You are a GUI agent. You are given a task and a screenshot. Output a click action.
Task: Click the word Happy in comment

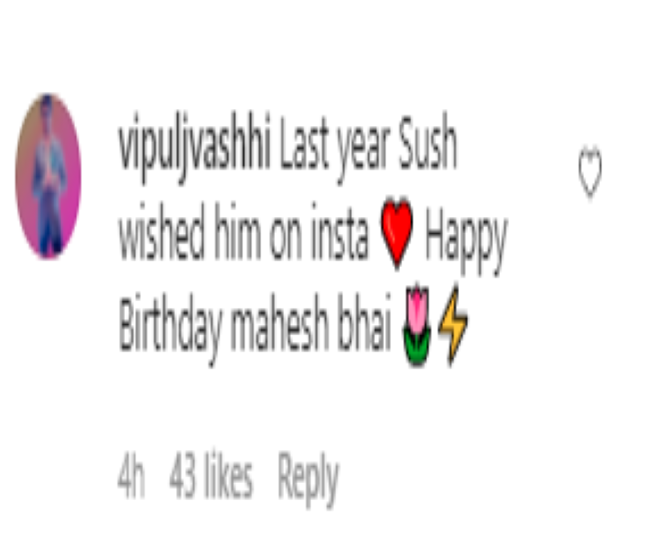[466, 240]
